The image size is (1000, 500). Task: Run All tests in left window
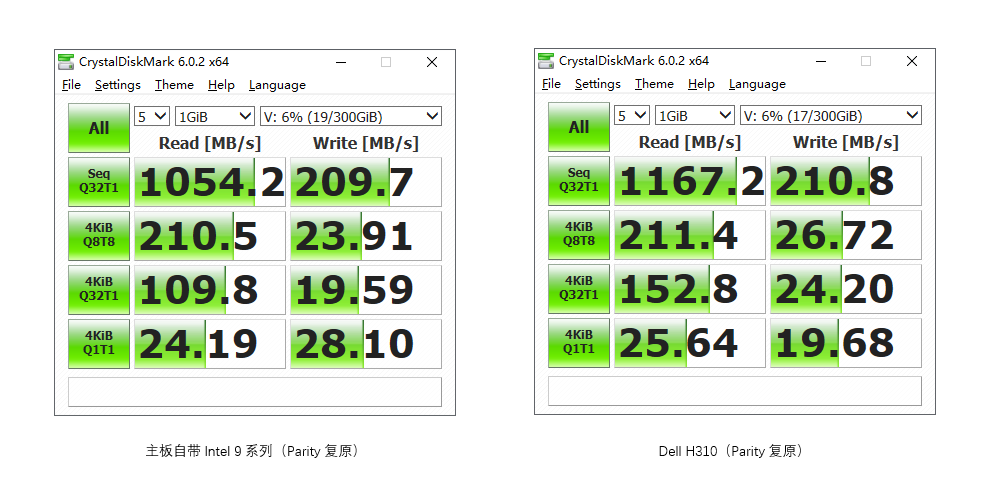(99, 128)
